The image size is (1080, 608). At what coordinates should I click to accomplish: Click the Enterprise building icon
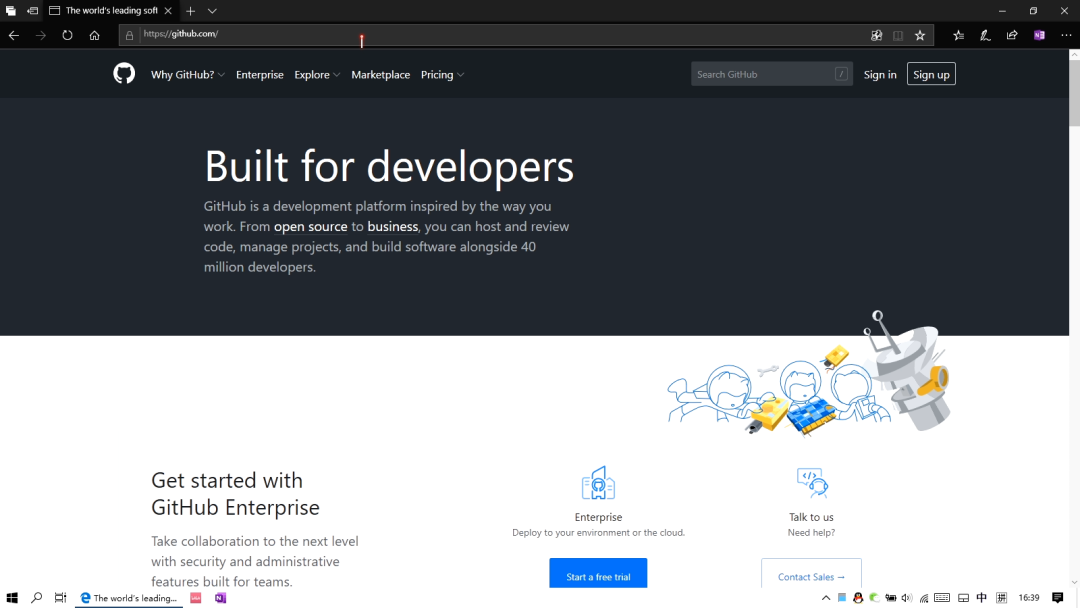(x=598, y=482)
